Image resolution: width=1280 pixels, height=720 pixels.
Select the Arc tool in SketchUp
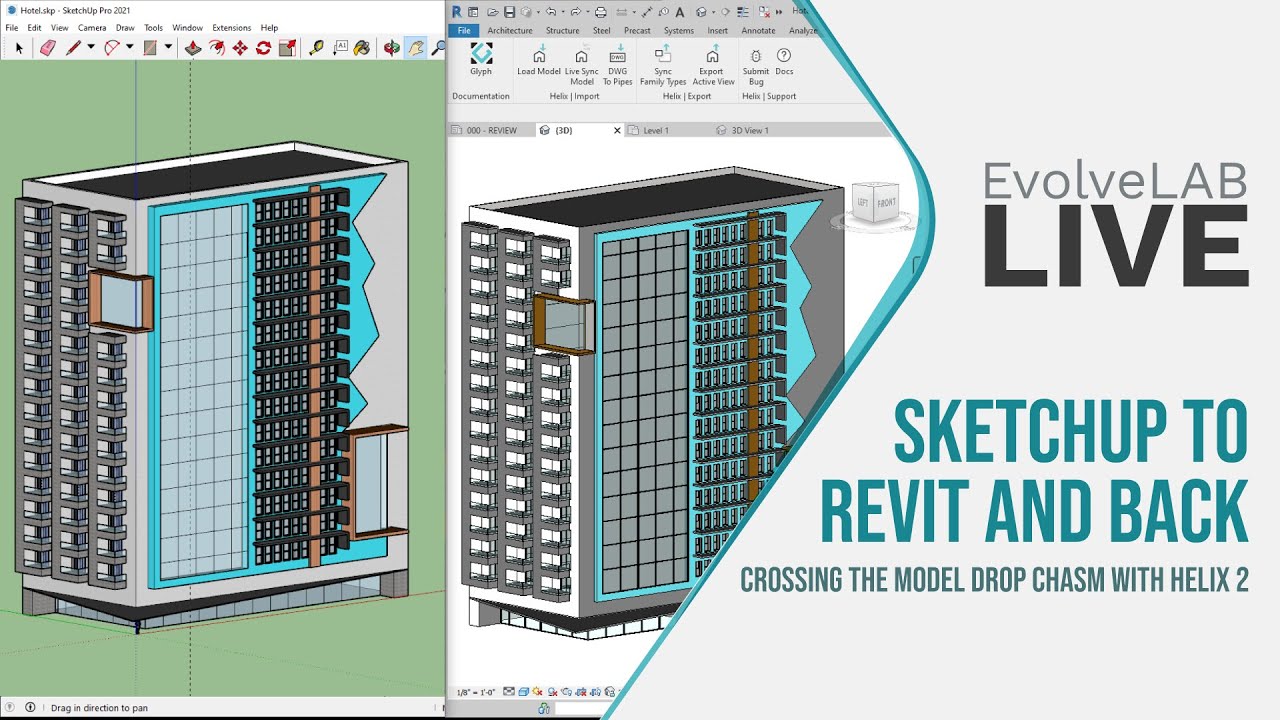click(x=112, y=47)
